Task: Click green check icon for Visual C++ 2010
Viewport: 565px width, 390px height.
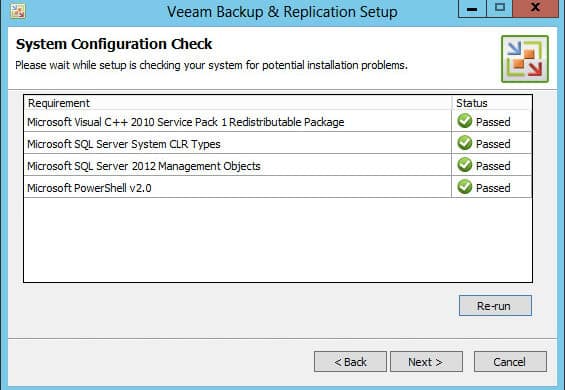Action: pos(465,121)
